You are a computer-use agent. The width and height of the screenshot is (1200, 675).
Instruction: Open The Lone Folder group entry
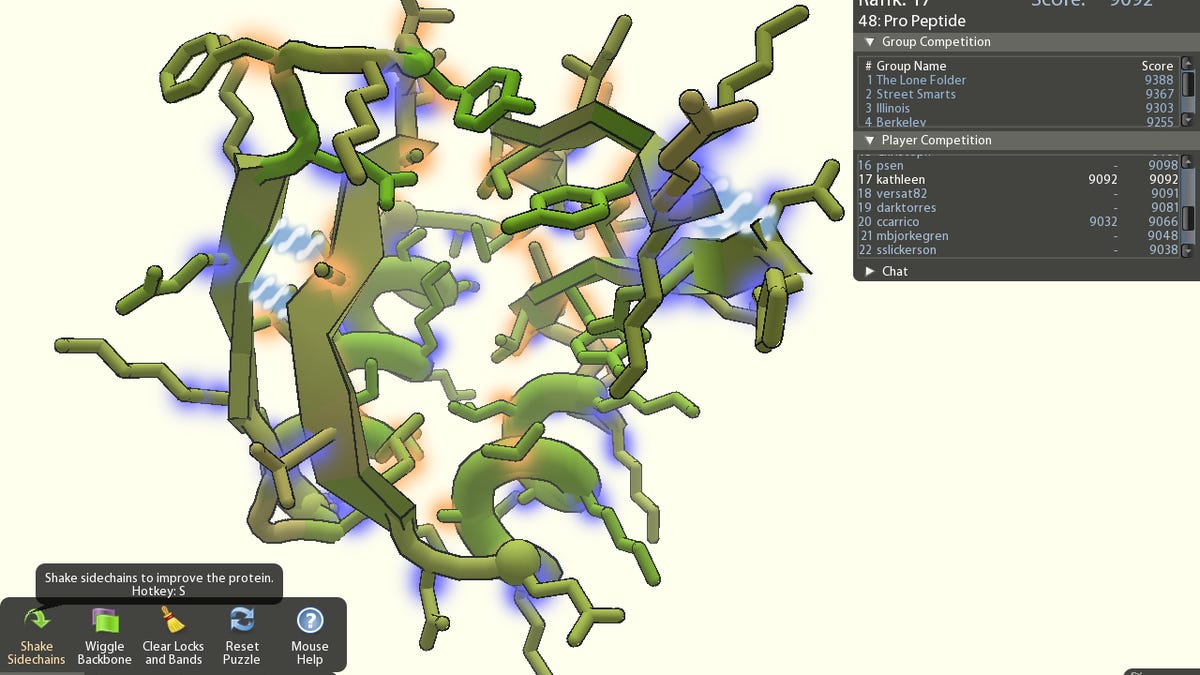(x=919, y=80)
